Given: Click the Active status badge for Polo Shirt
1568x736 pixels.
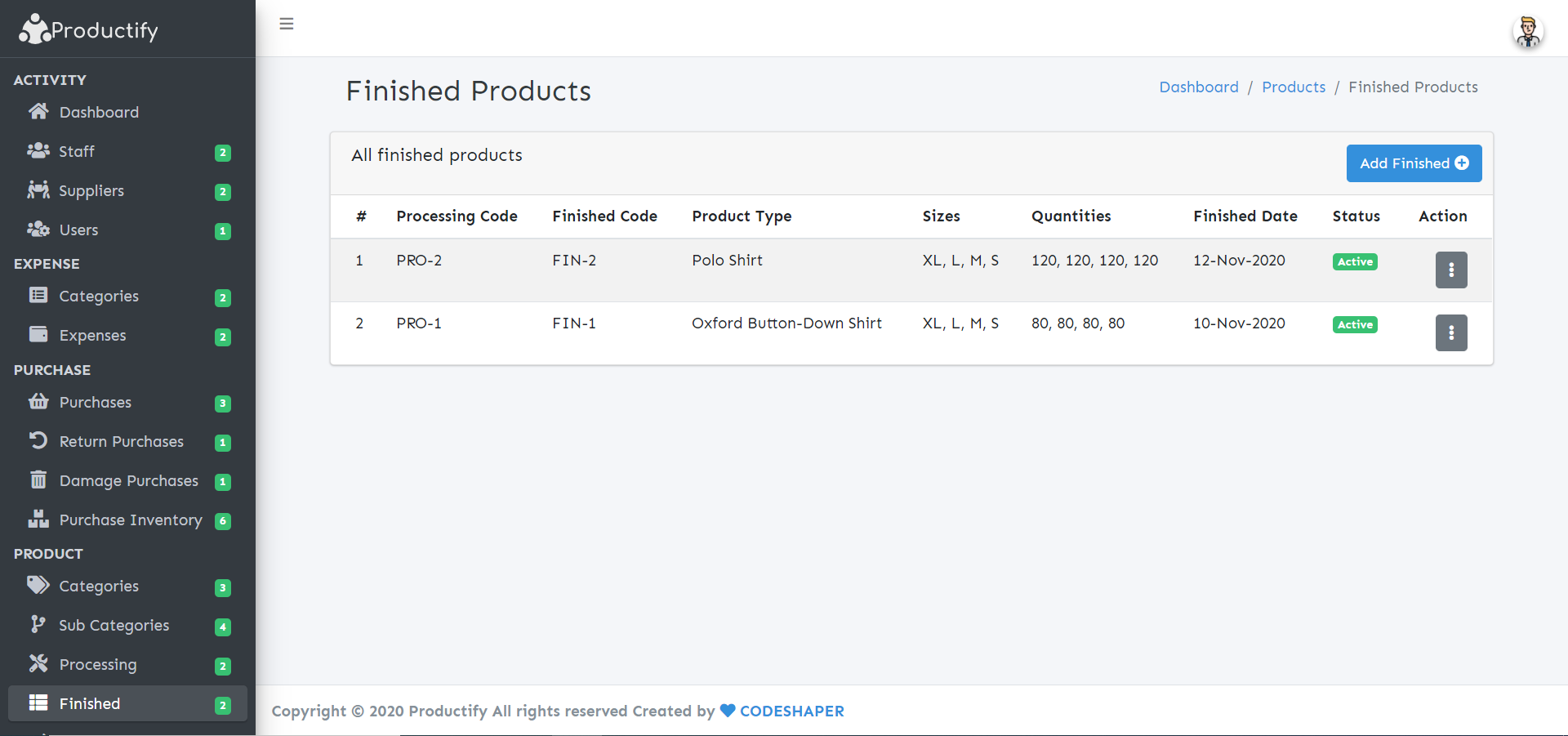Looking at the screenshot, I should pyautogui.click(x=1354, y=261).
